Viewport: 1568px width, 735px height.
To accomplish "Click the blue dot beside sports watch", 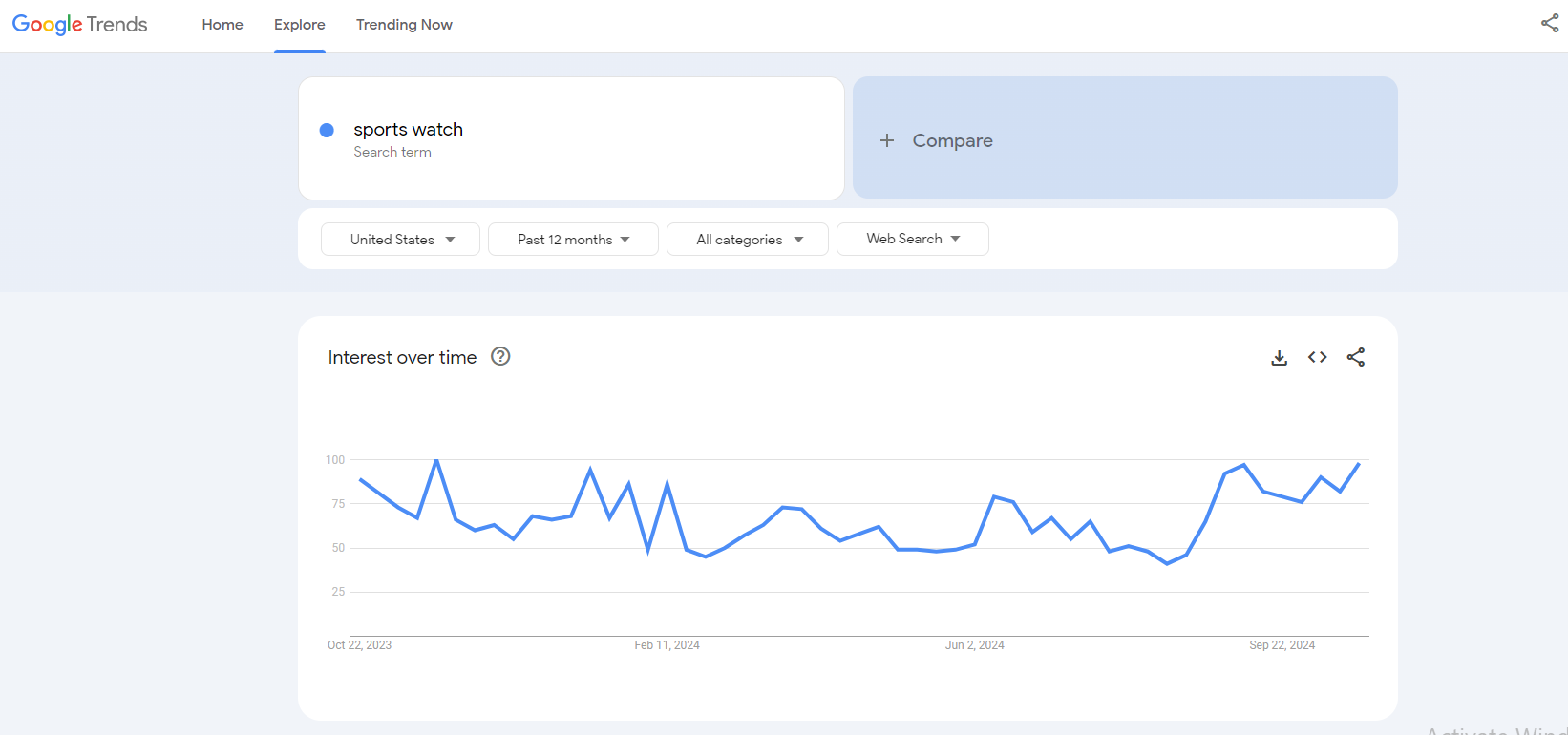I will (327, 130).
